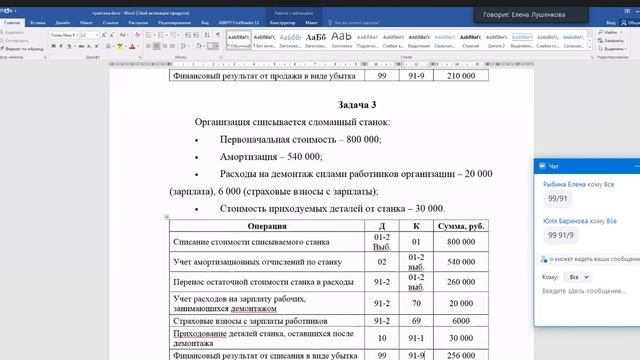640x360 pixels.
Task: Apply multilevel list icon
Action: pyautogui.click(x=174, y=35)
